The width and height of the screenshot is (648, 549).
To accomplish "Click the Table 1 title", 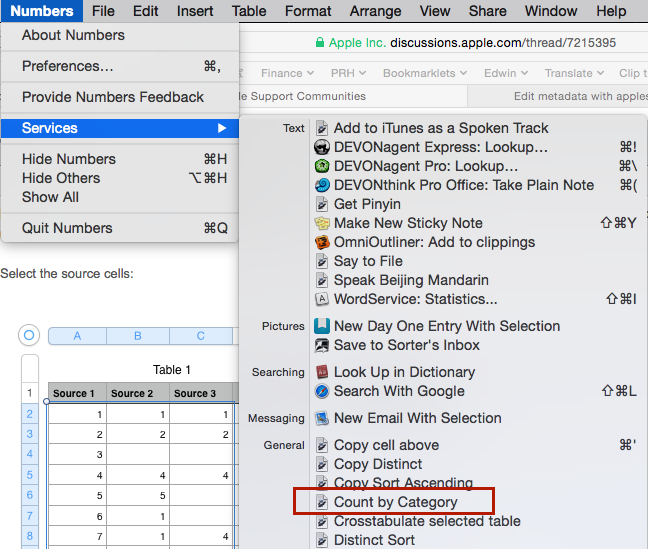I will 172,370.
